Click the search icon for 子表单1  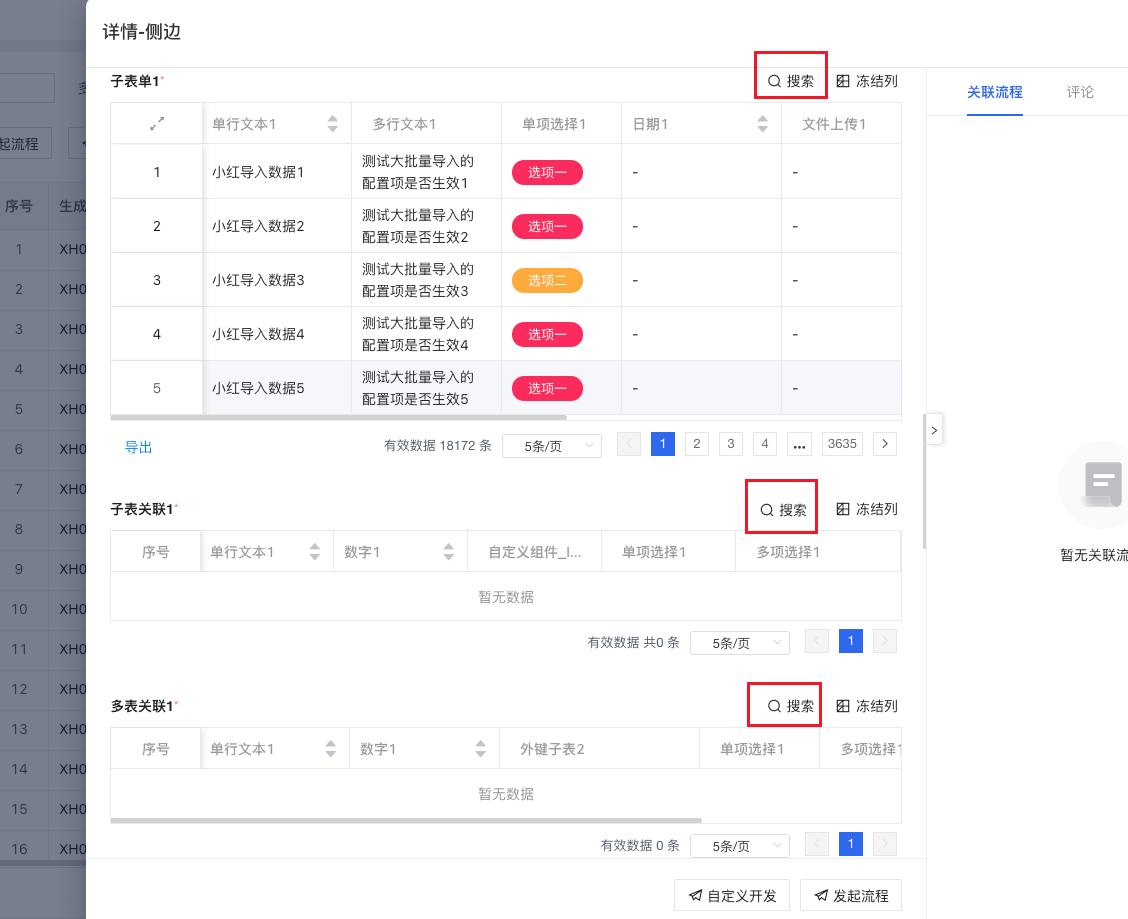[774, 82]
